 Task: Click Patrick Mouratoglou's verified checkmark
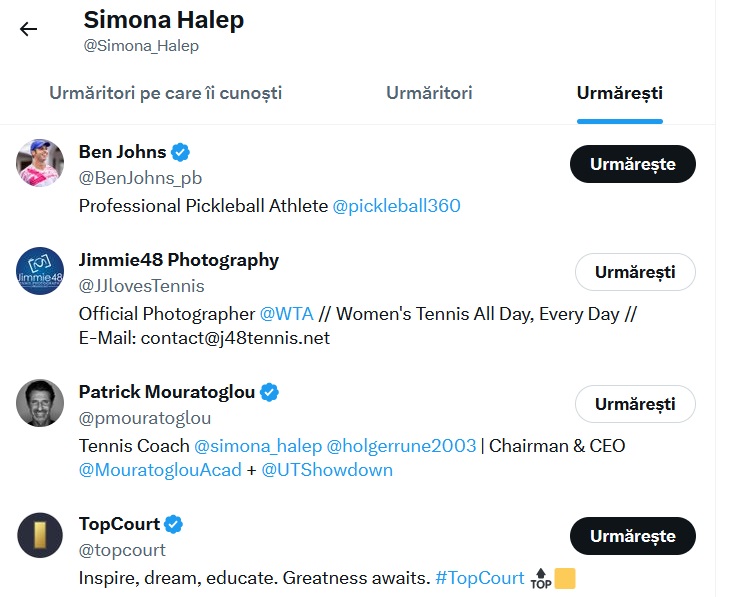[269, 392]
